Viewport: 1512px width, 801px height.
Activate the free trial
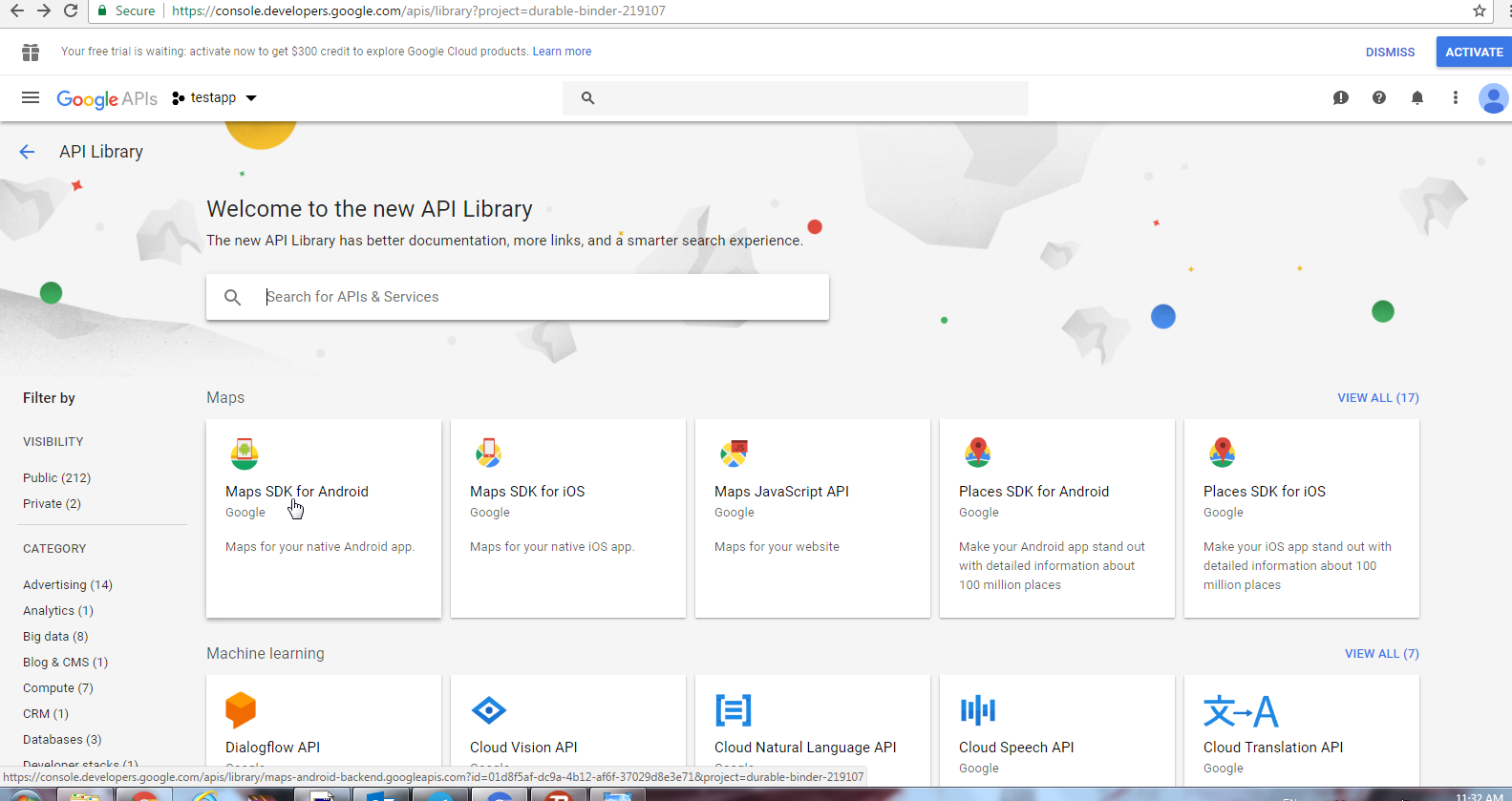point(1474,53)
